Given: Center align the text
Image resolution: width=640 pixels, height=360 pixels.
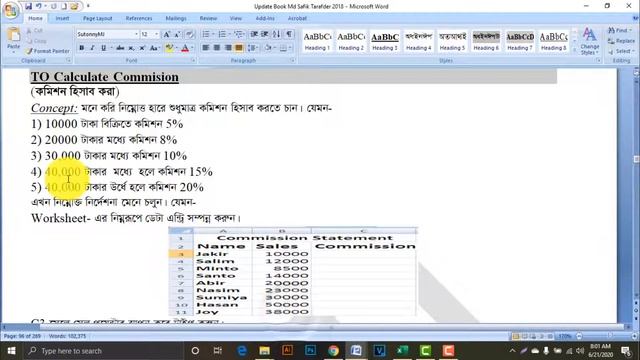Looking at the screenshot, I should click(x=217, y=48).
